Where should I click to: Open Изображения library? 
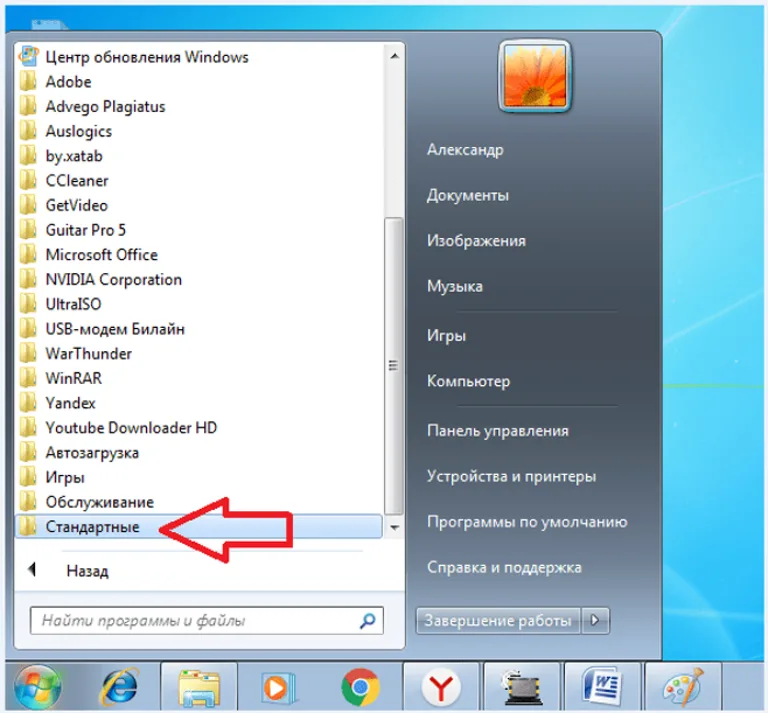tap(476, 241)
